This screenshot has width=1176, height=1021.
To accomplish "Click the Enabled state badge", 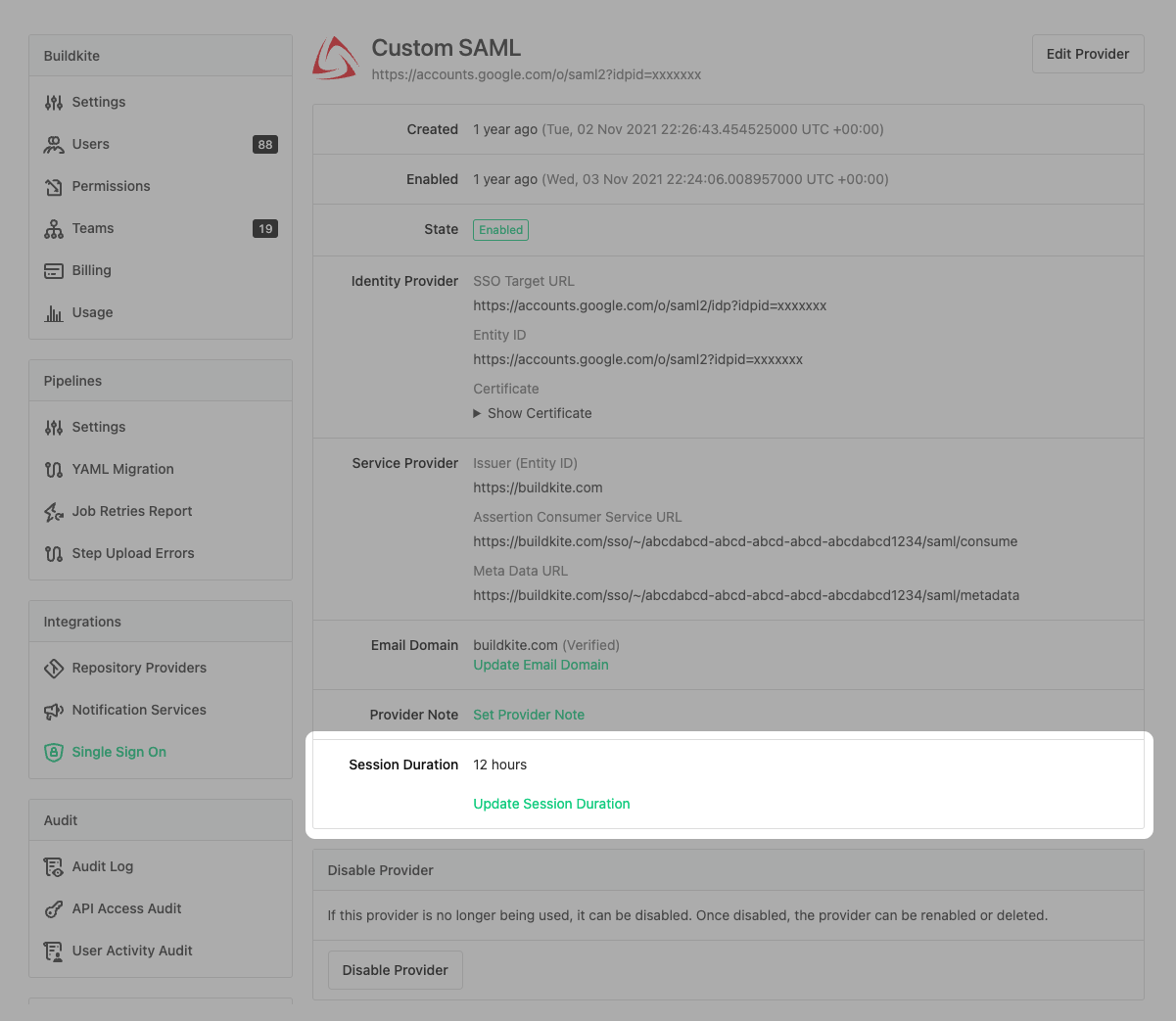I will click(x=500, y=229).
